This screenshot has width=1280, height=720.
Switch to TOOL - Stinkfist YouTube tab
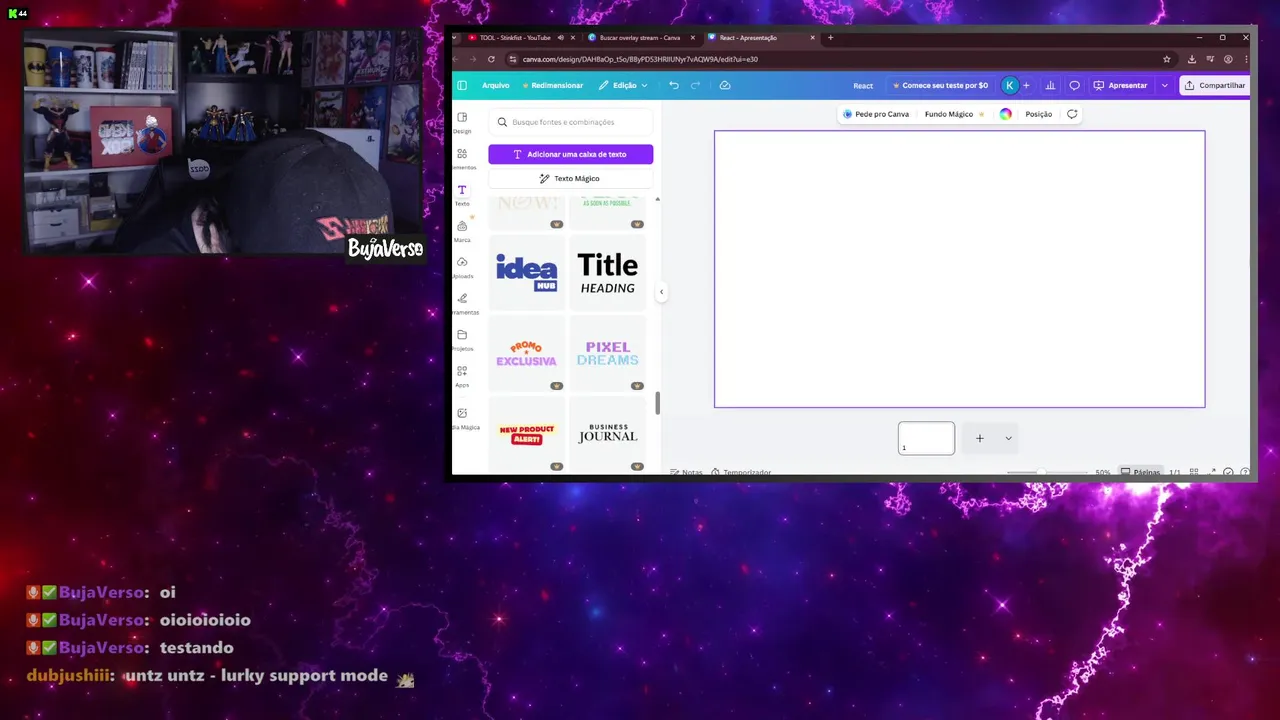pos(521,38)
